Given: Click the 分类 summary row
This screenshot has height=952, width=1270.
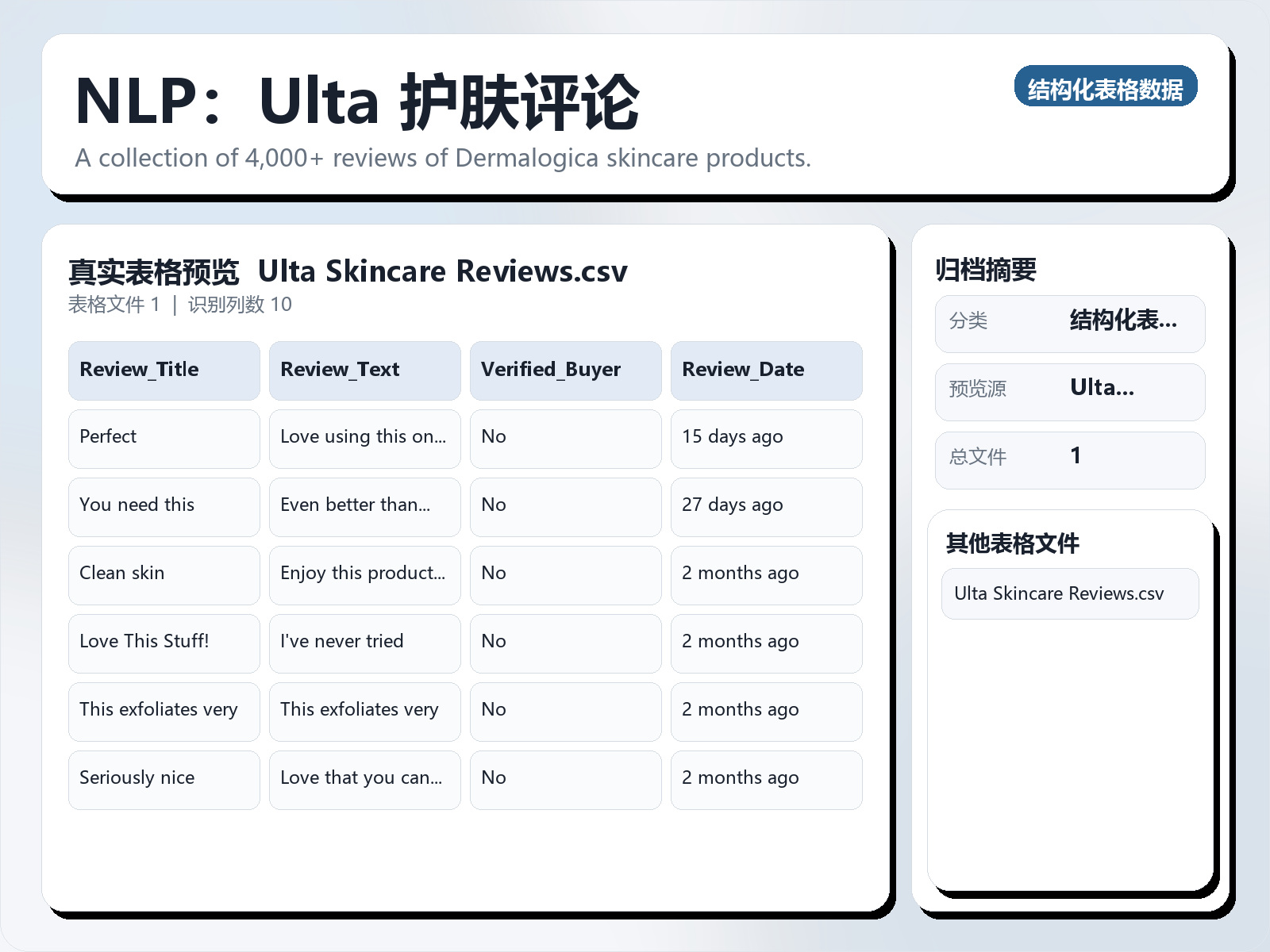Looking at the screenshot, I should tap(1069, 323).
